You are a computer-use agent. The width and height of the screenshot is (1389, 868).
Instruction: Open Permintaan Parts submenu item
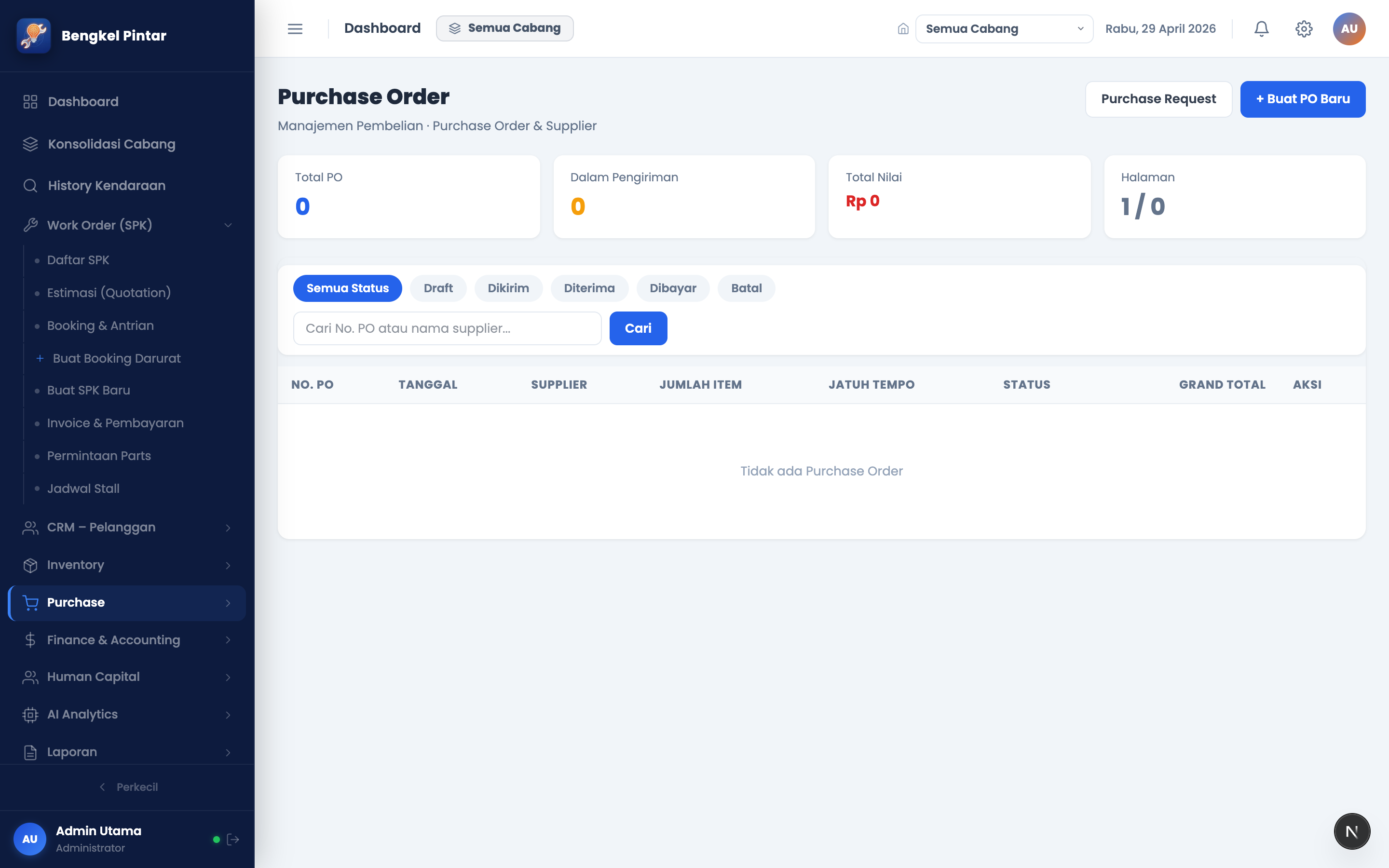99,456
